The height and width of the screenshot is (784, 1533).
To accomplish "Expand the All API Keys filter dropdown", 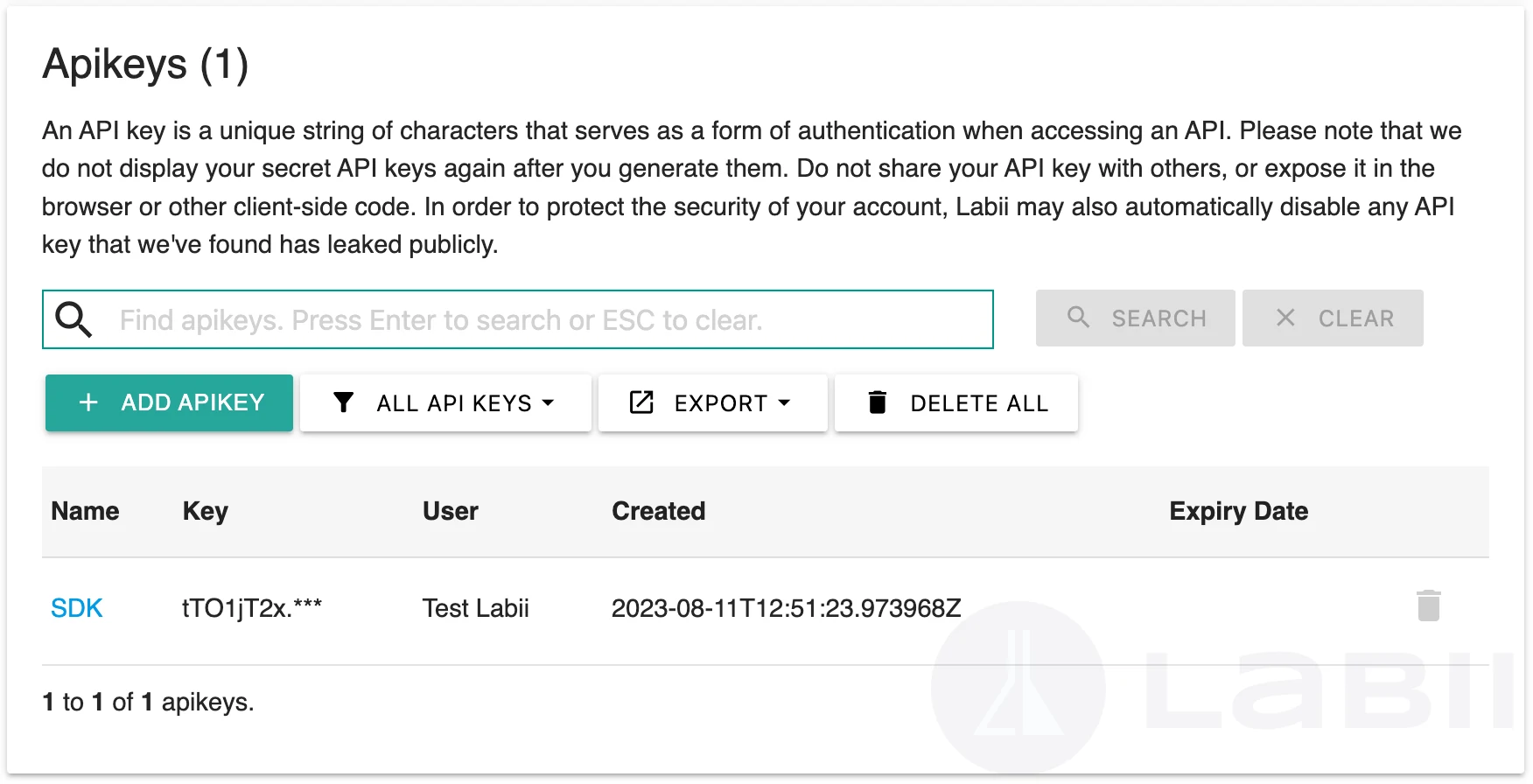I will click(549, 402).
